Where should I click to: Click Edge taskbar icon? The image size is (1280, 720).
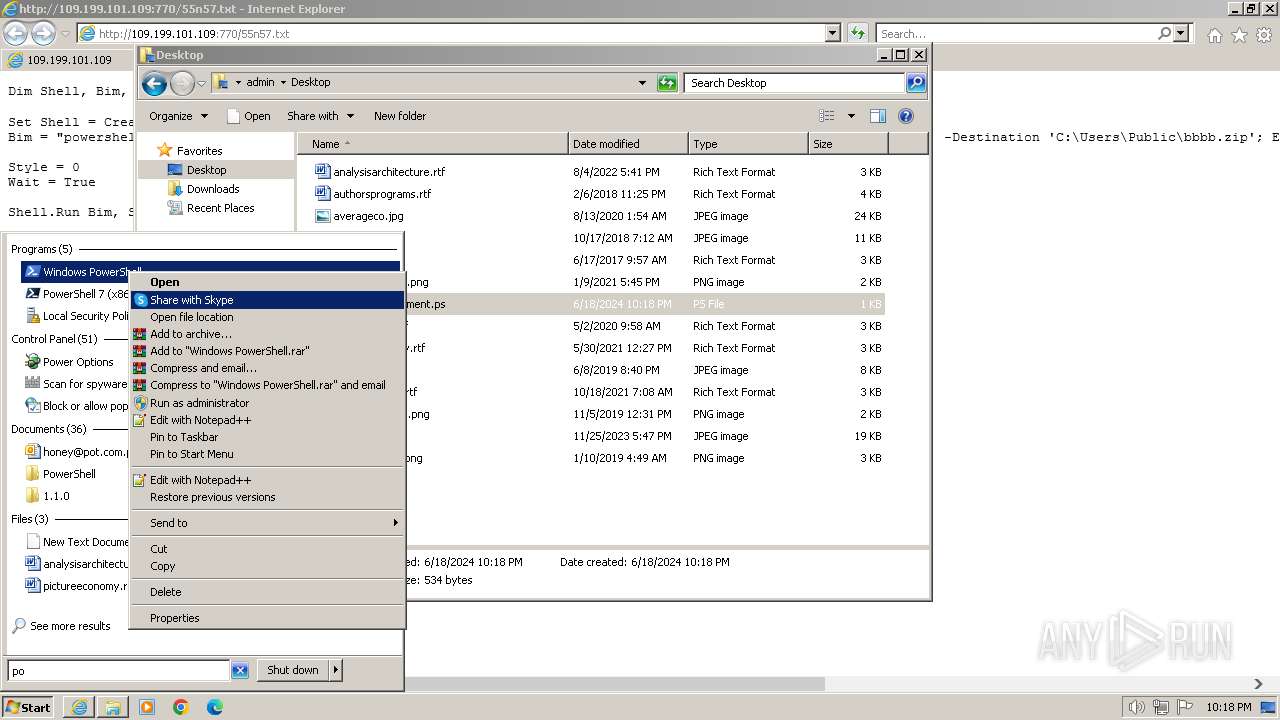click(215, 707)
